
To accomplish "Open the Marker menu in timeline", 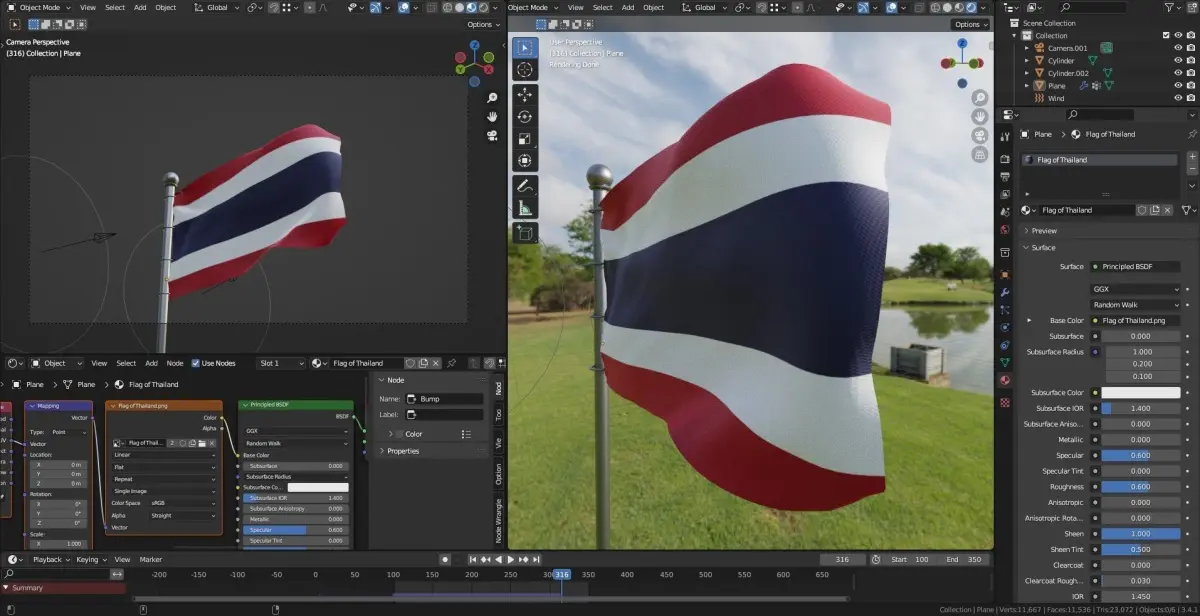I will (x=151, y=559).
